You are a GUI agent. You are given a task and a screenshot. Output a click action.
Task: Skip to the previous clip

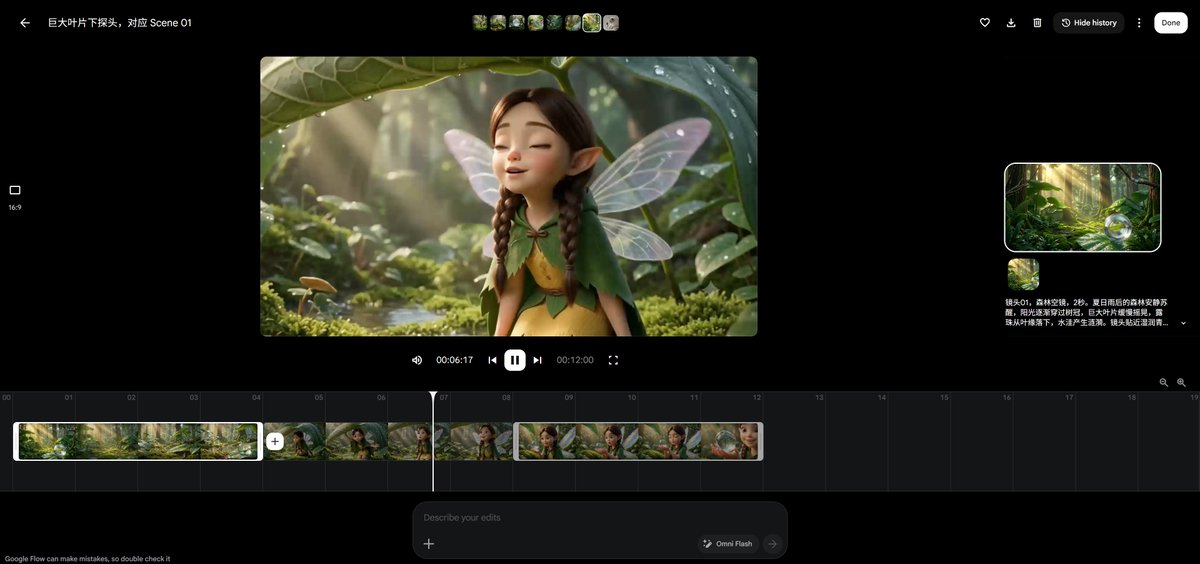pos(492,360)
